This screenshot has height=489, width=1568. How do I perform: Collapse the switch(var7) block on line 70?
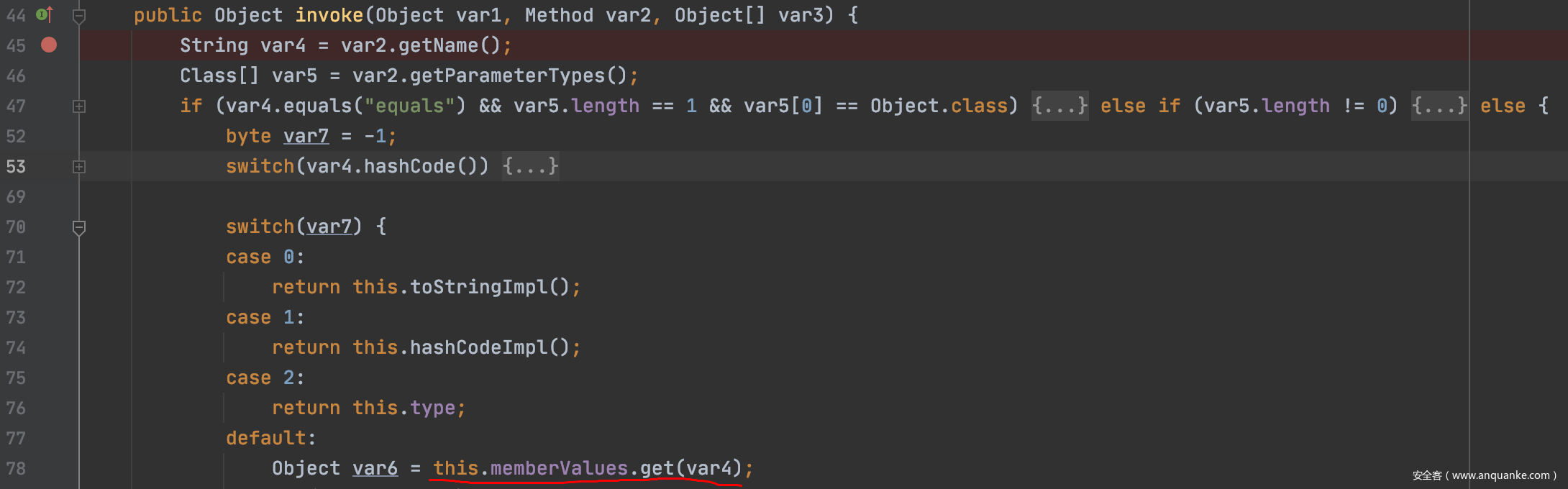[79, 227]
